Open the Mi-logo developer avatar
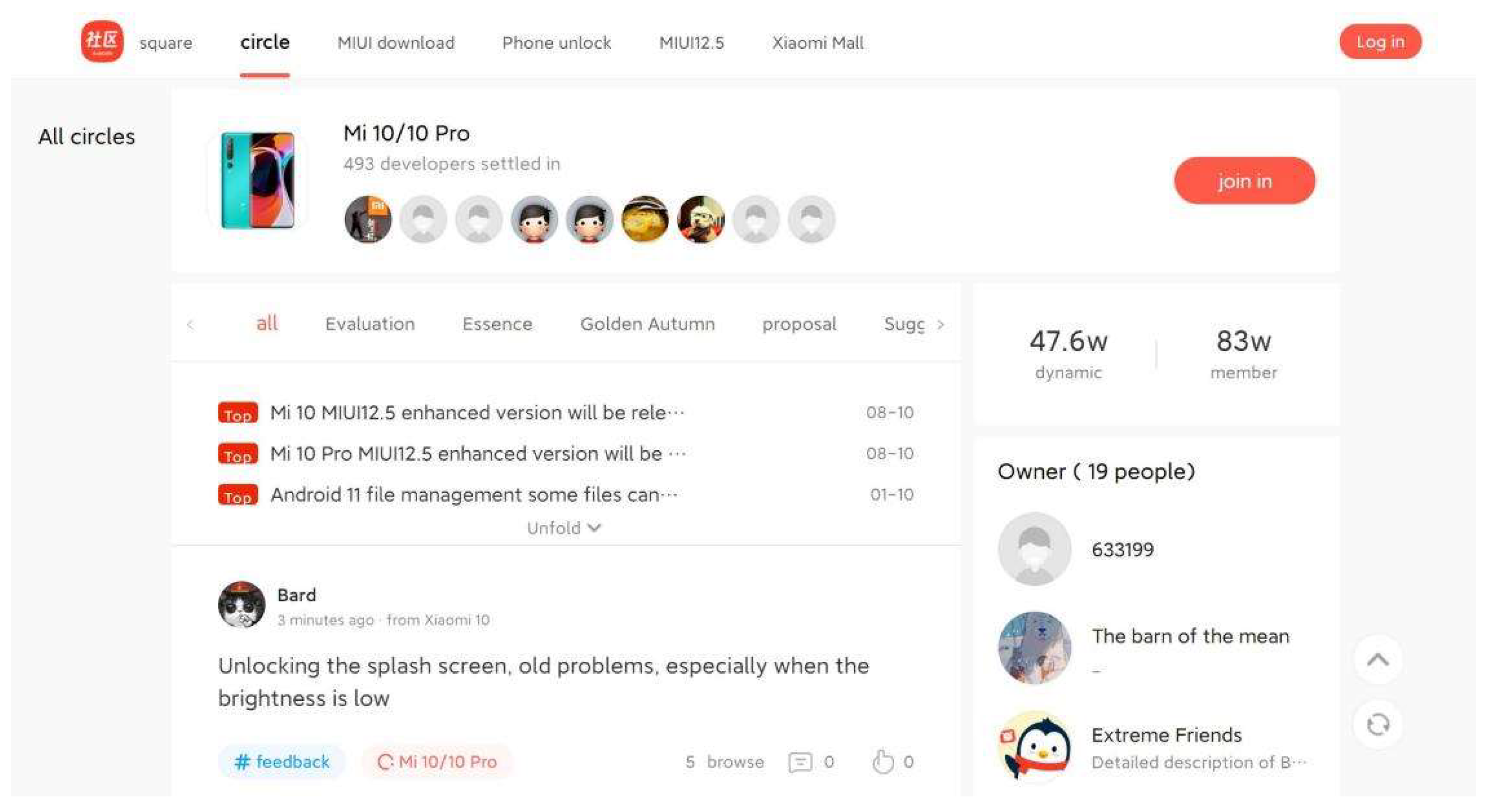 pos(368,219)
